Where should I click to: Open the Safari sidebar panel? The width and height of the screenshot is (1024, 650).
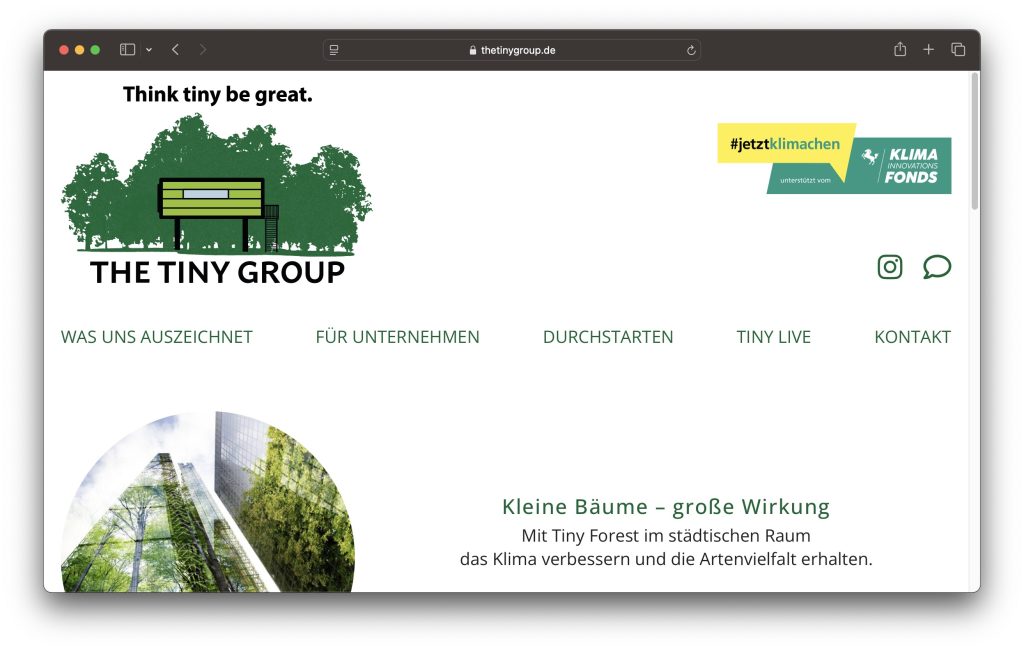tap(127, 50)
